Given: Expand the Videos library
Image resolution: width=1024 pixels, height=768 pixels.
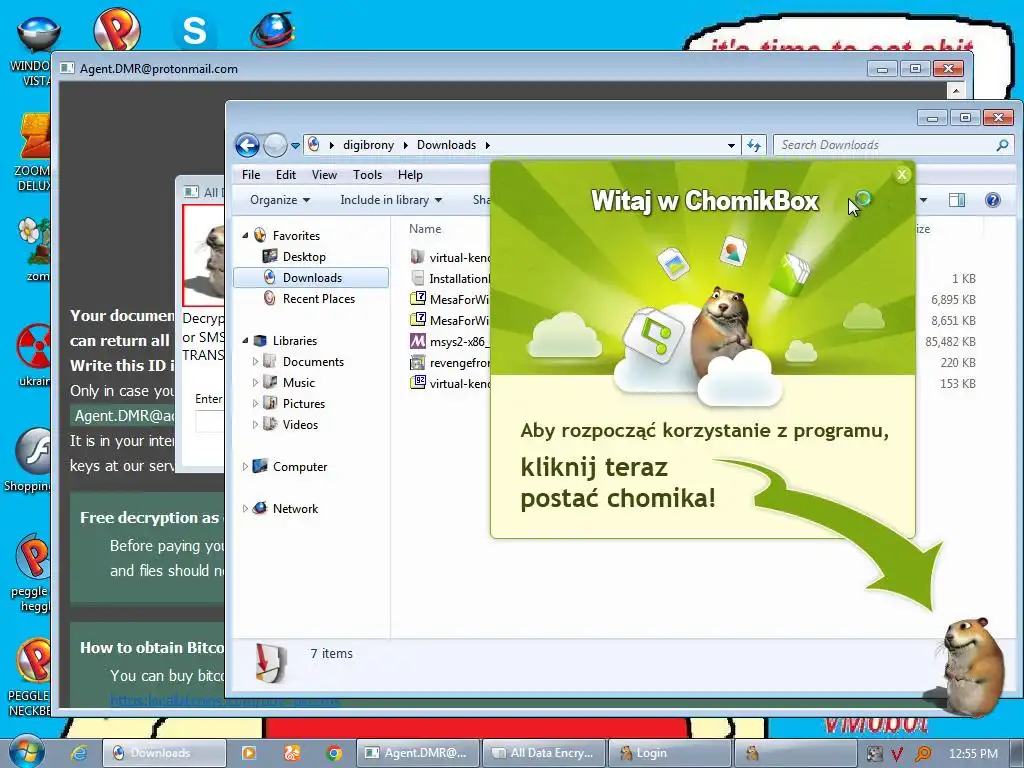Looking at the screenshot, I should 255,424.
